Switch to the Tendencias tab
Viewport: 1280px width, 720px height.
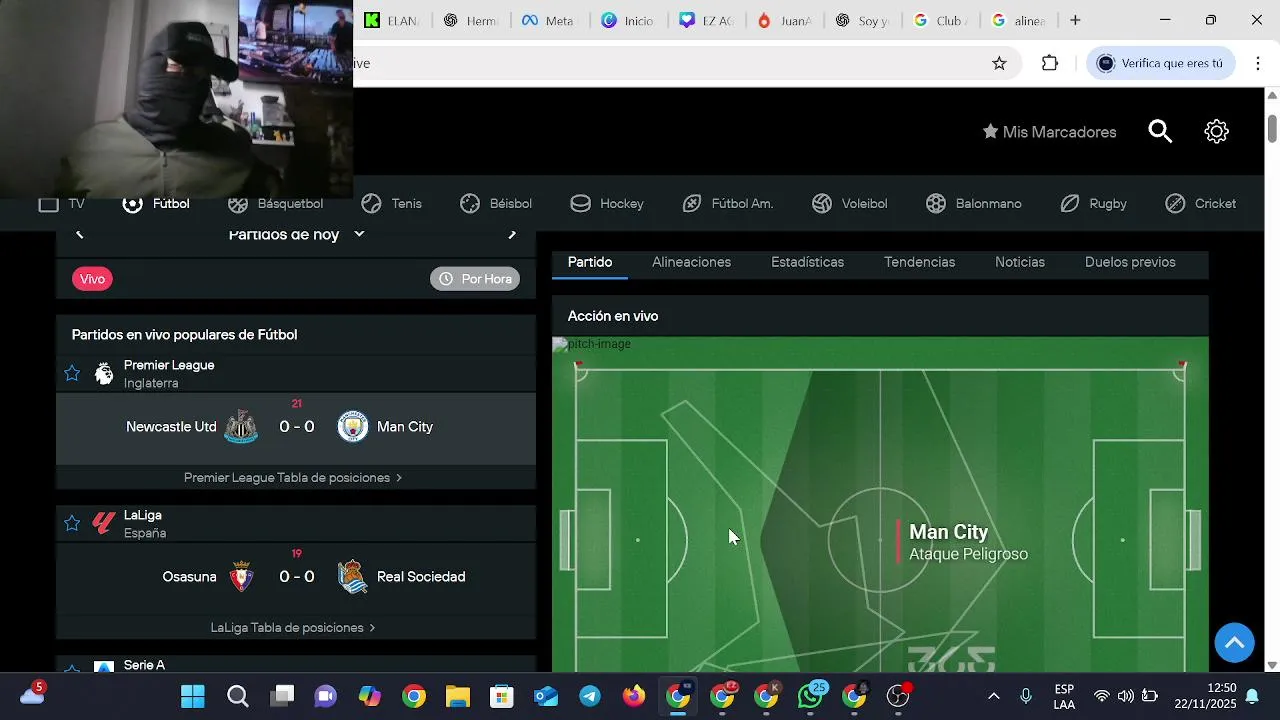[920, 262]
